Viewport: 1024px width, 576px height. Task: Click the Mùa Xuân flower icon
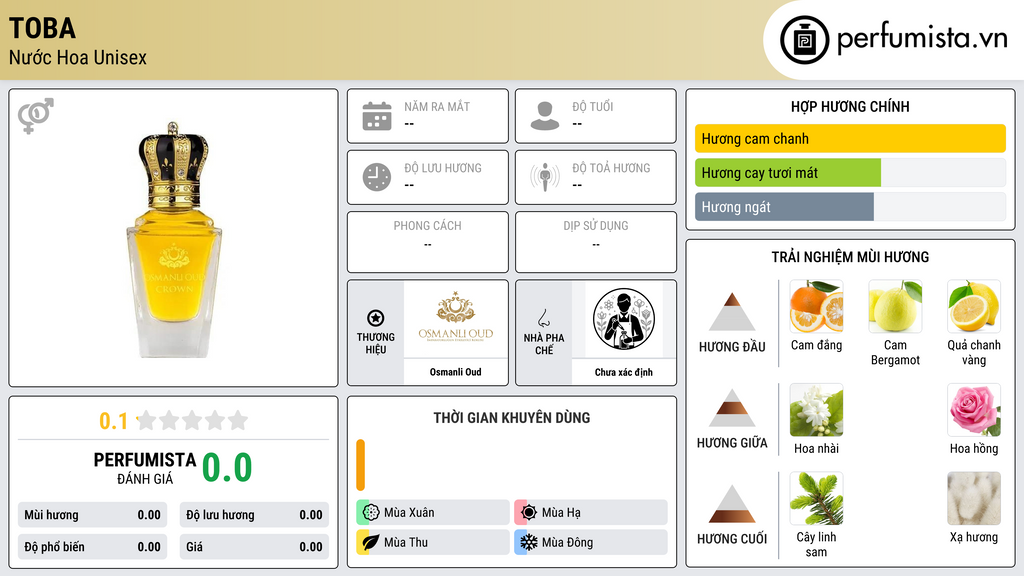pyautogui.click(x=371, y=512)
